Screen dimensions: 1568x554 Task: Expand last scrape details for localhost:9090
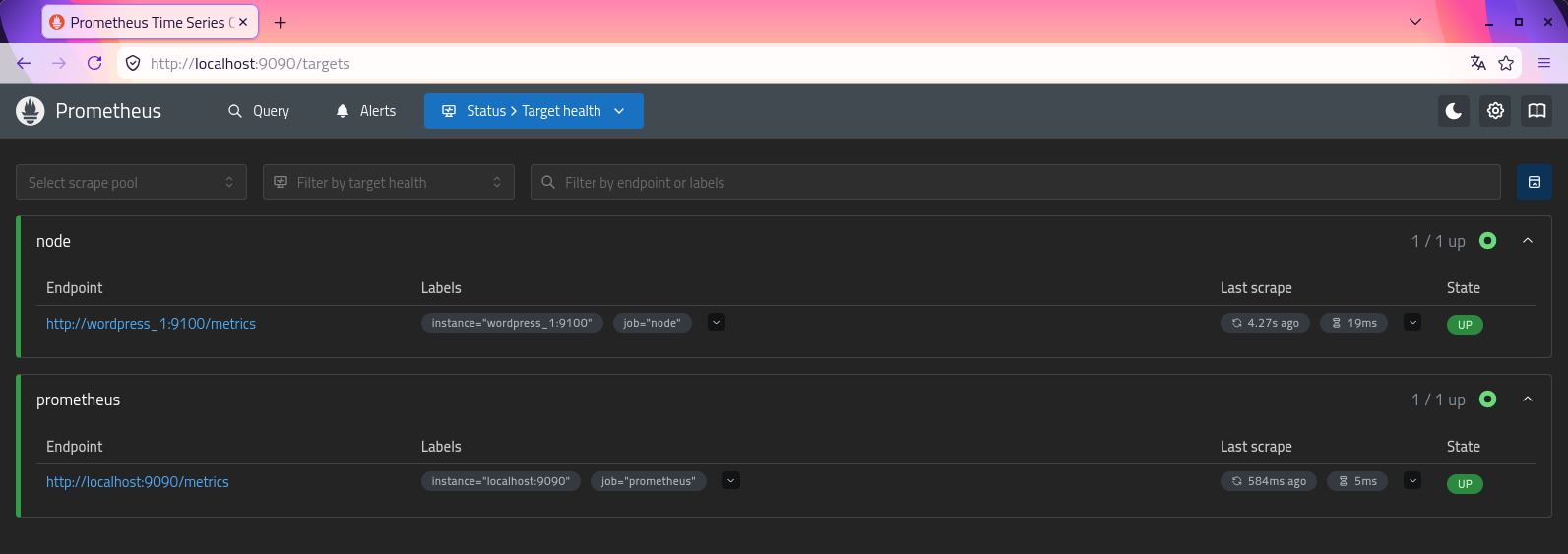pos(1412,480)
